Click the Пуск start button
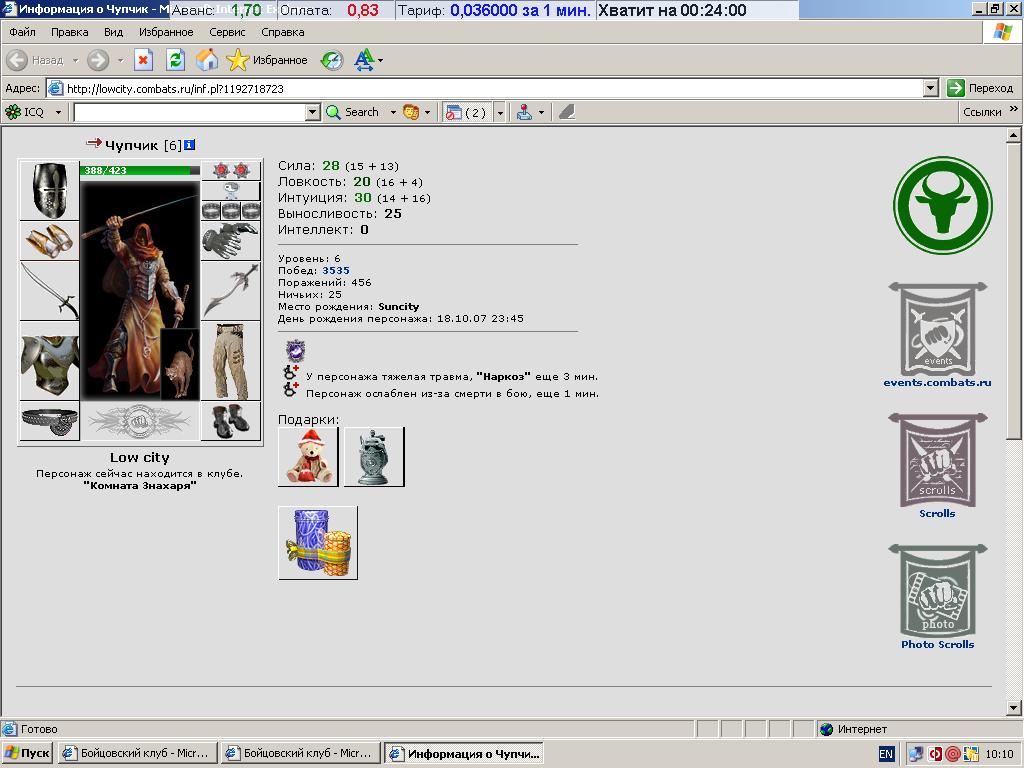 point(27,753)
